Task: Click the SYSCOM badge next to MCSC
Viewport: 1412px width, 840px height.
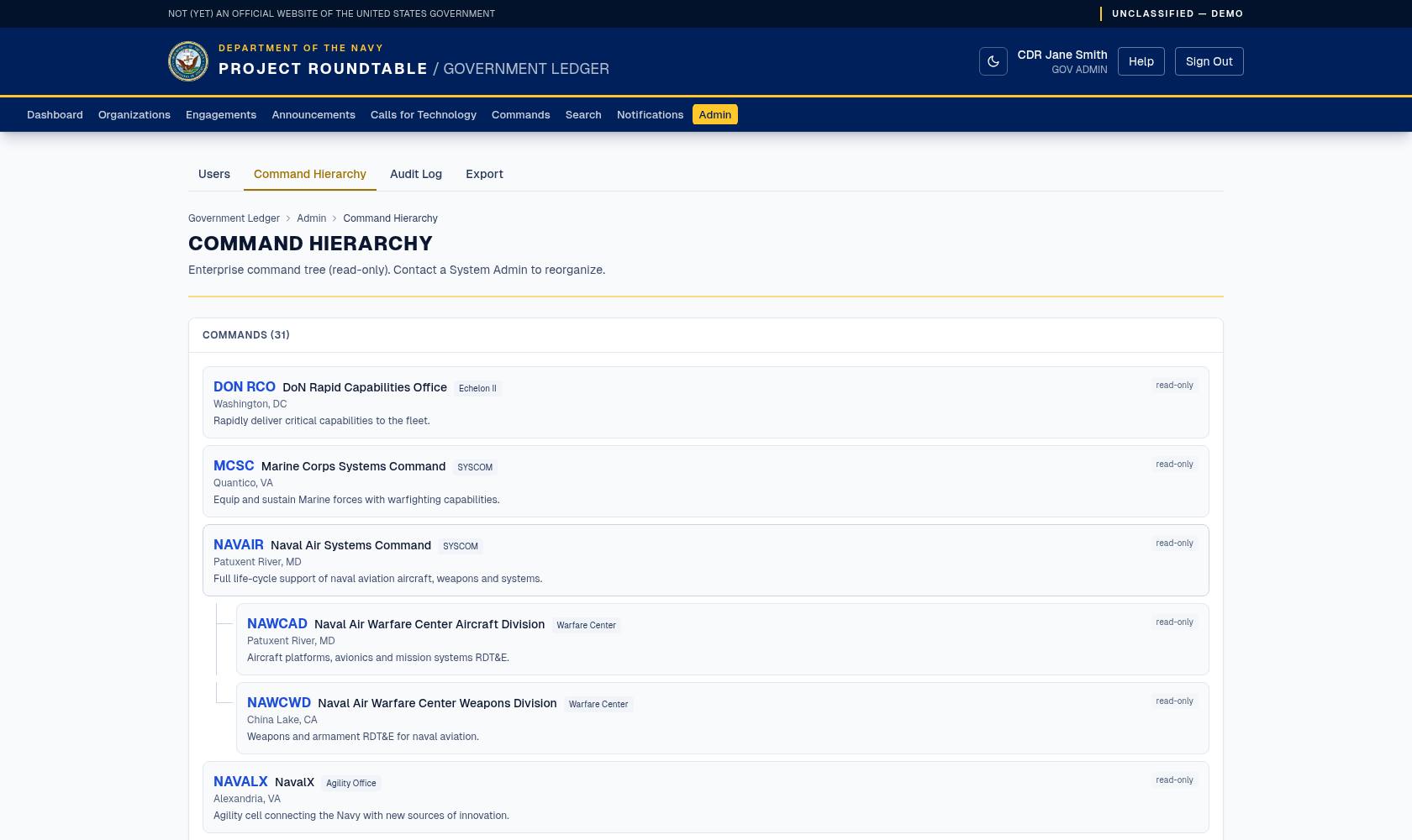Action: click(475, 467)
